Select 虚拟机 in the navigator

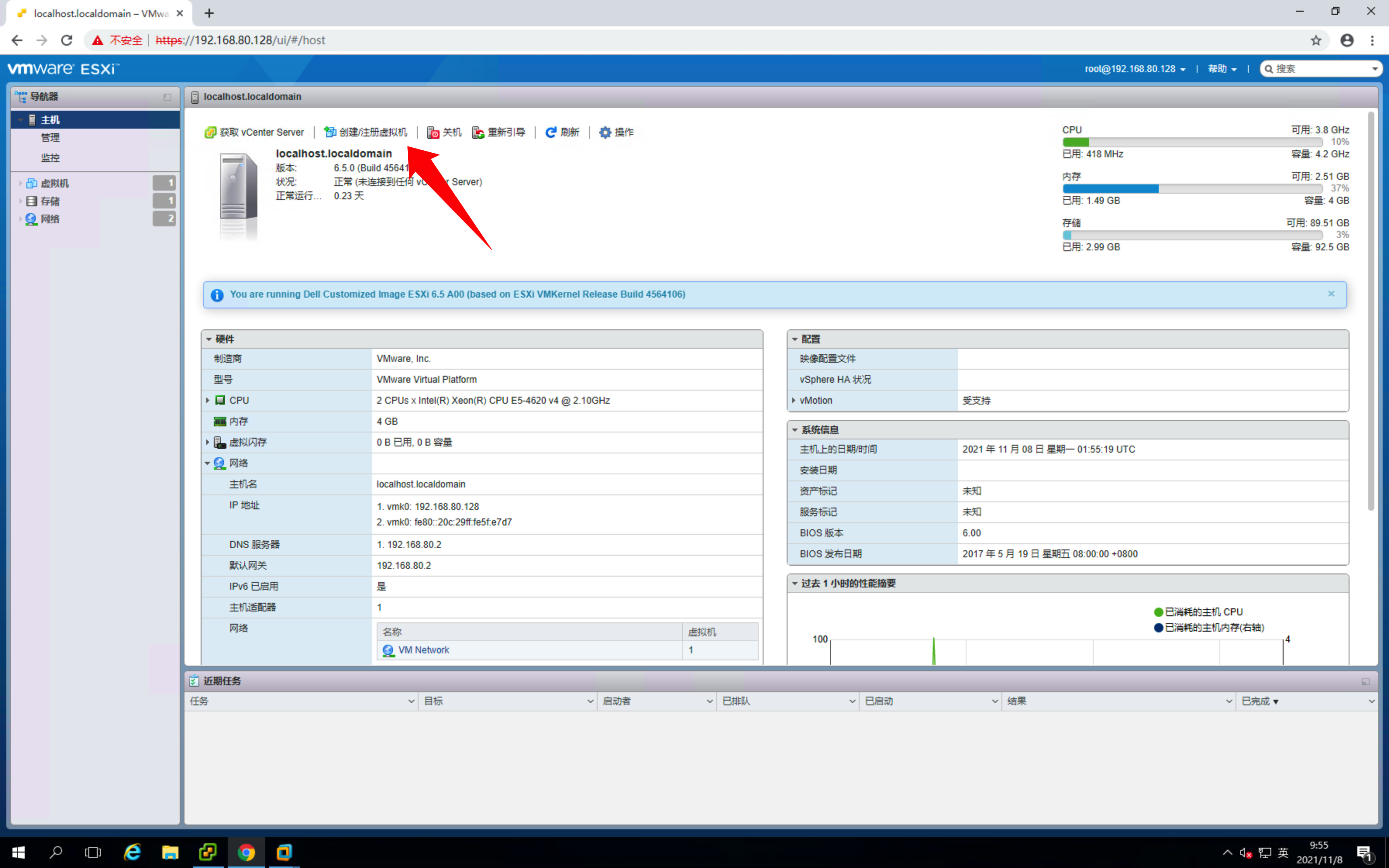click(55, 183)
